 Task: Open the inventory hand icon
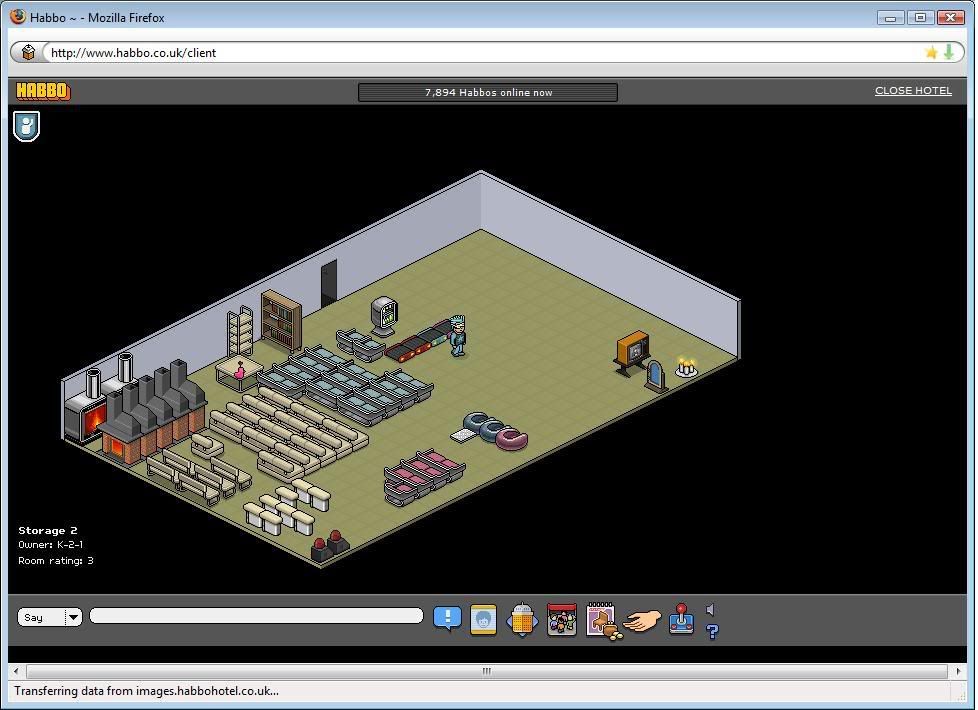tap(642, 621)
